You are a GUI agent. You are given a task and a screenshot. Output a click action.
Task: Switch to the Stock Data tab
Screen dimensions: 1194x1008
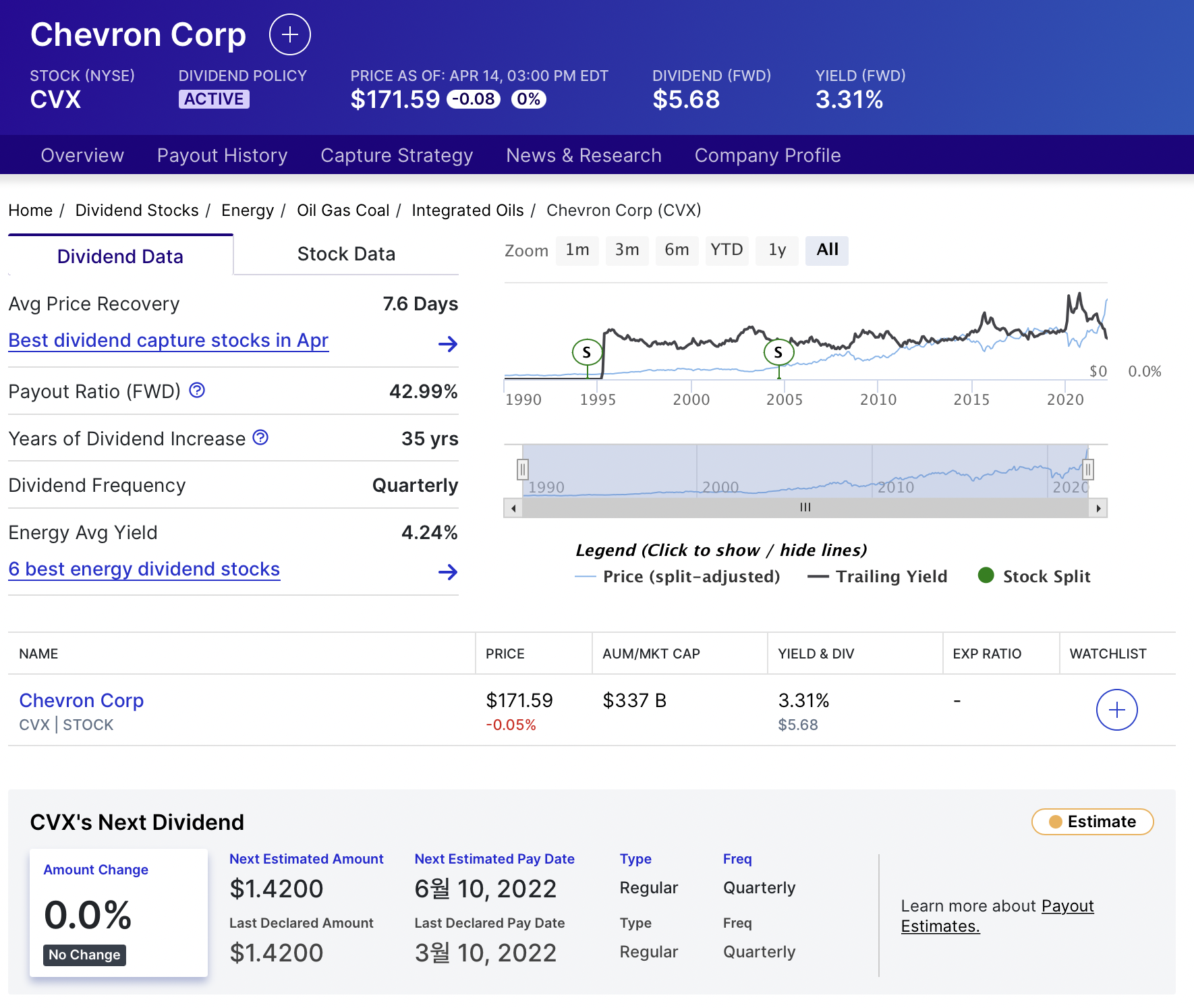pyautogui.click(x=345, y=254)
